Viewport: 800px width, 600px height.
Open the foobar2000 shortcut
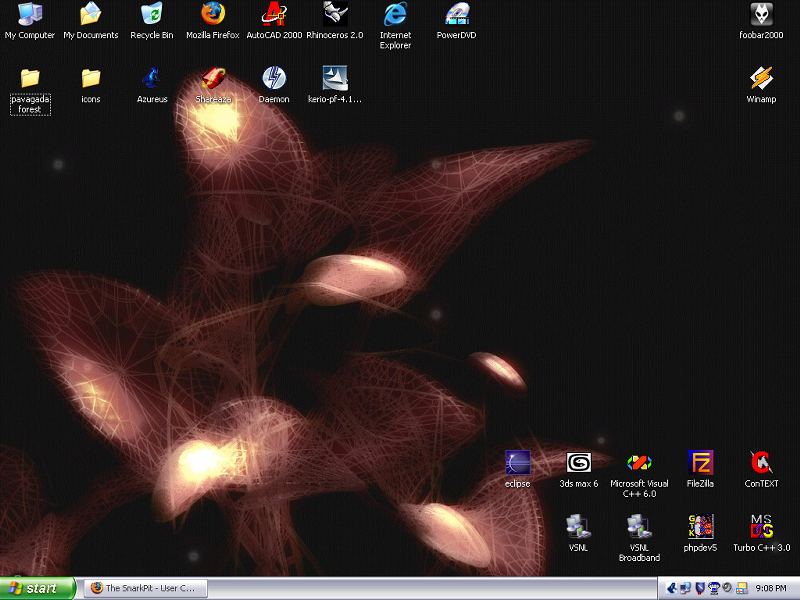[x=762, y=14]
